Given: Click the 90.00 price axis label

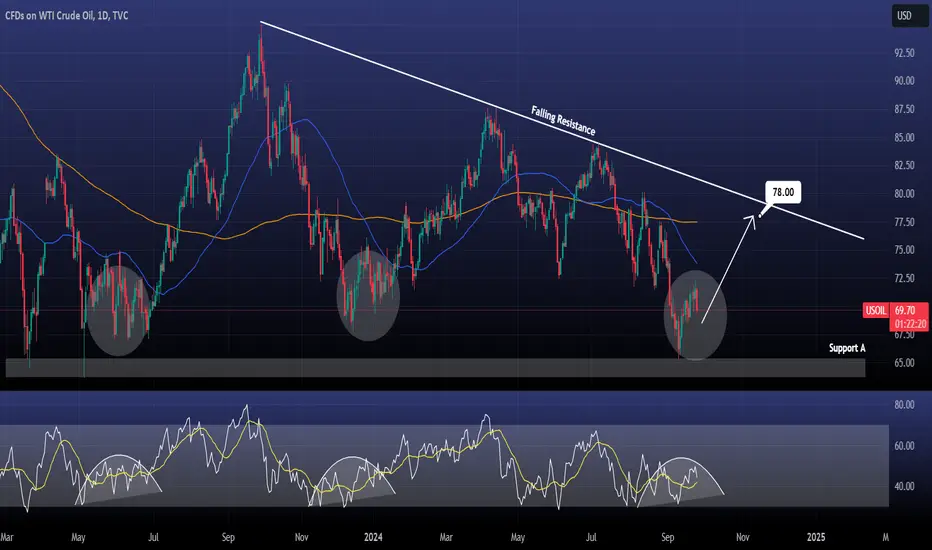Looking at the screenshot, I should [x=904, y=81].
